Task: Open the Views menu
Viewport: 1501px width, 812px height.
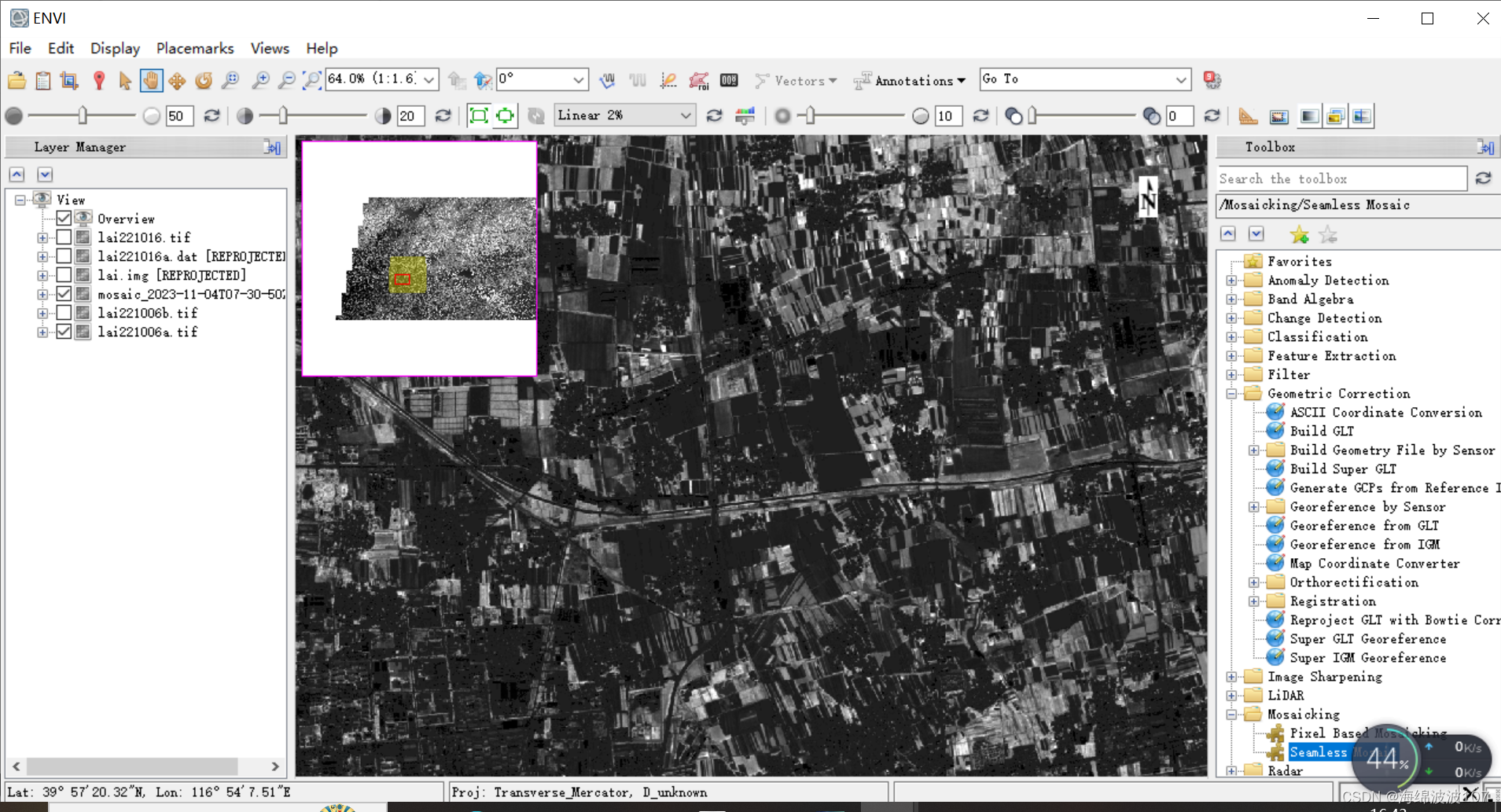Action: click(x=270, y=48)
